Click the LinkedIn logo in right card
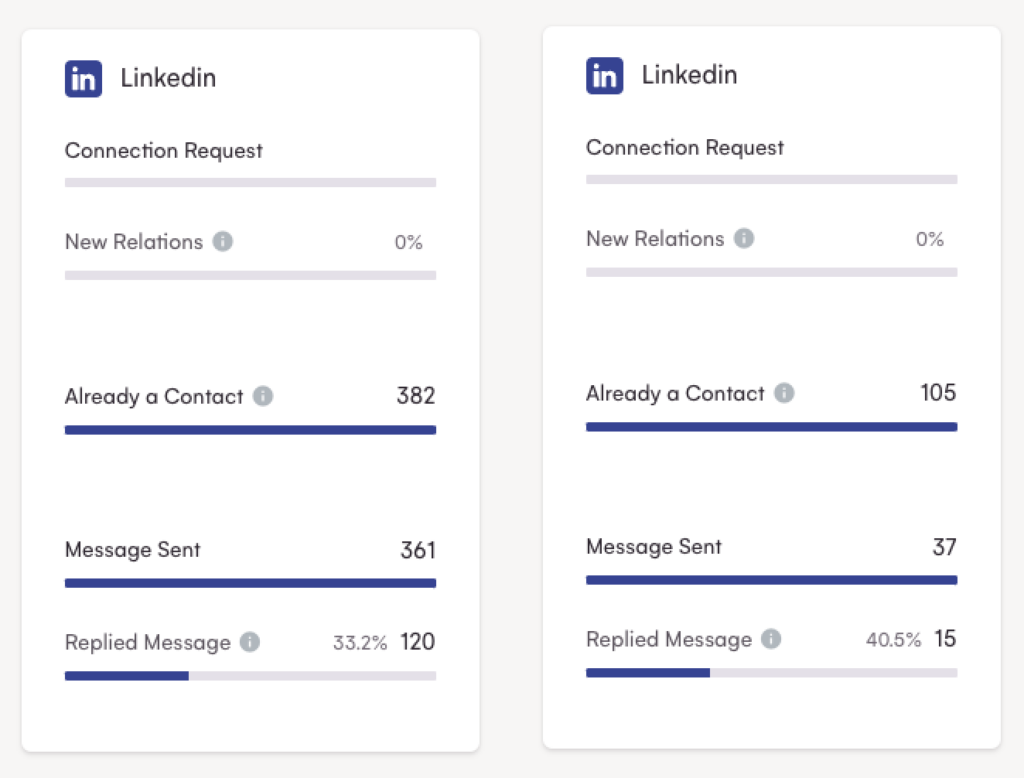Image resolution: width=1024 pixels, height=778 pixels. coord(605,76)
